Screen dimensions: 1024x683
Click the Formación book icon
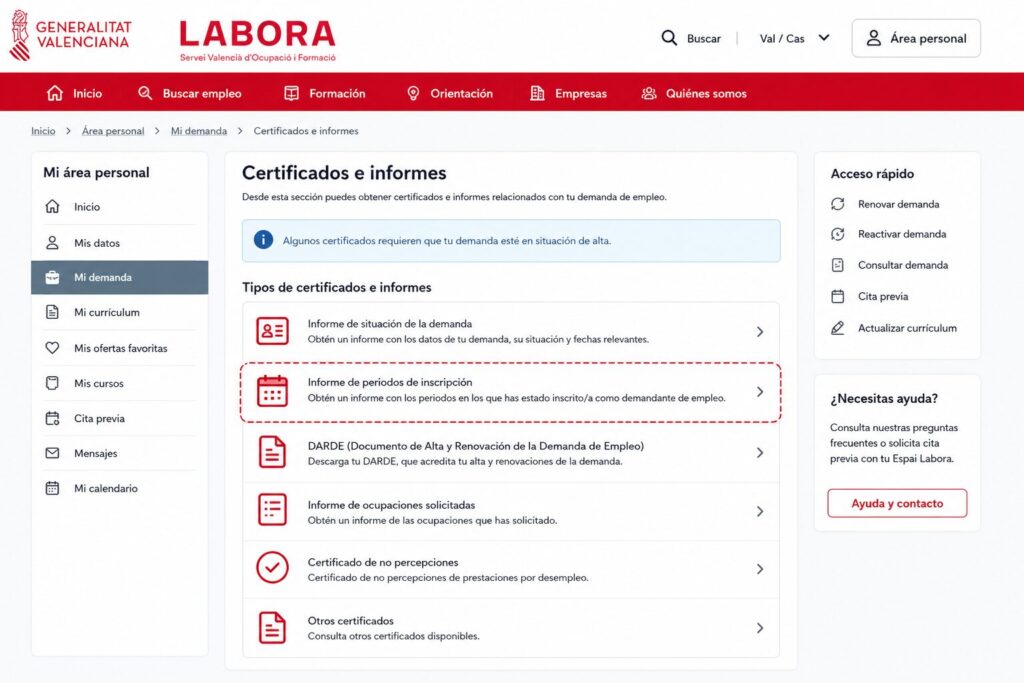coord(291,93)
